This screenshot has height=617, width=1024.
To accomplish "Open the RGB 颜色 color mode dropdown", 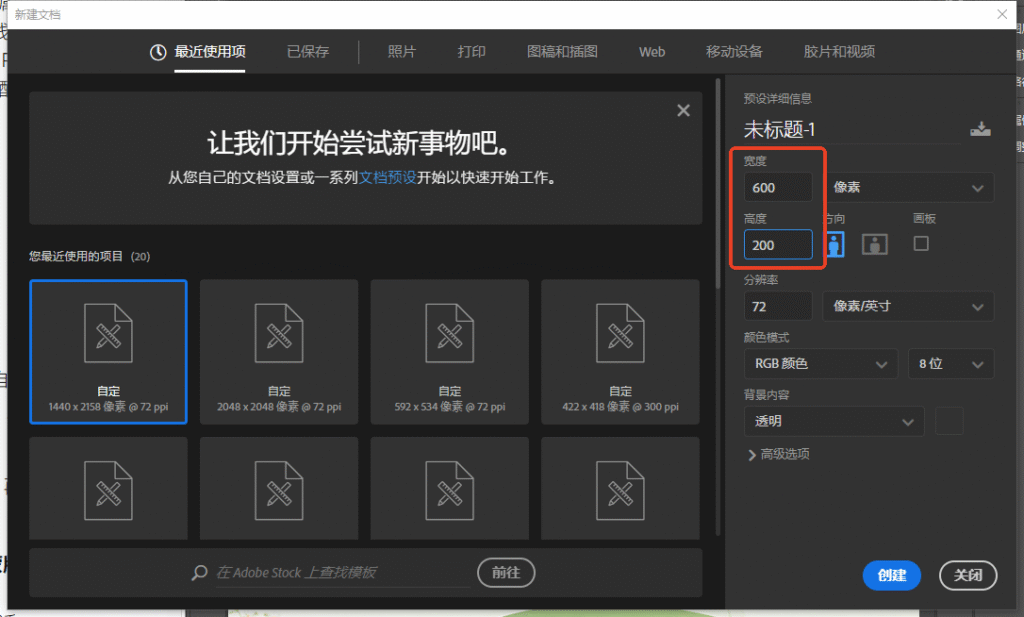I will [822, 364].
